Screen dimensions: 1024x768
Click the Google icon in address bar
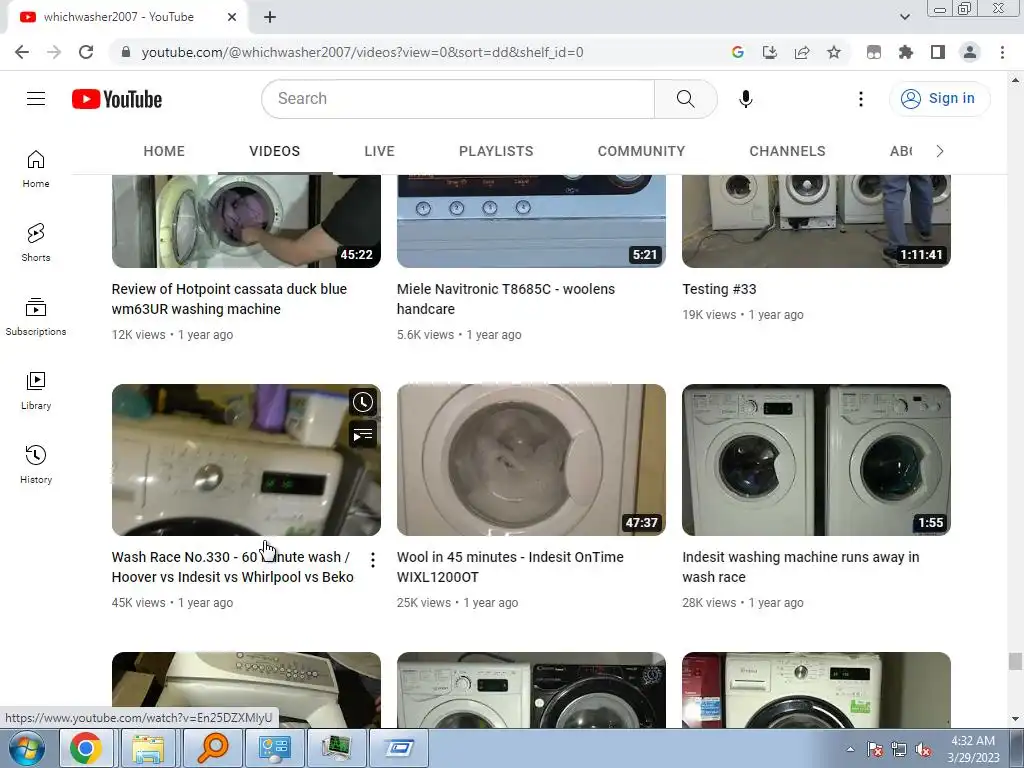738,52
